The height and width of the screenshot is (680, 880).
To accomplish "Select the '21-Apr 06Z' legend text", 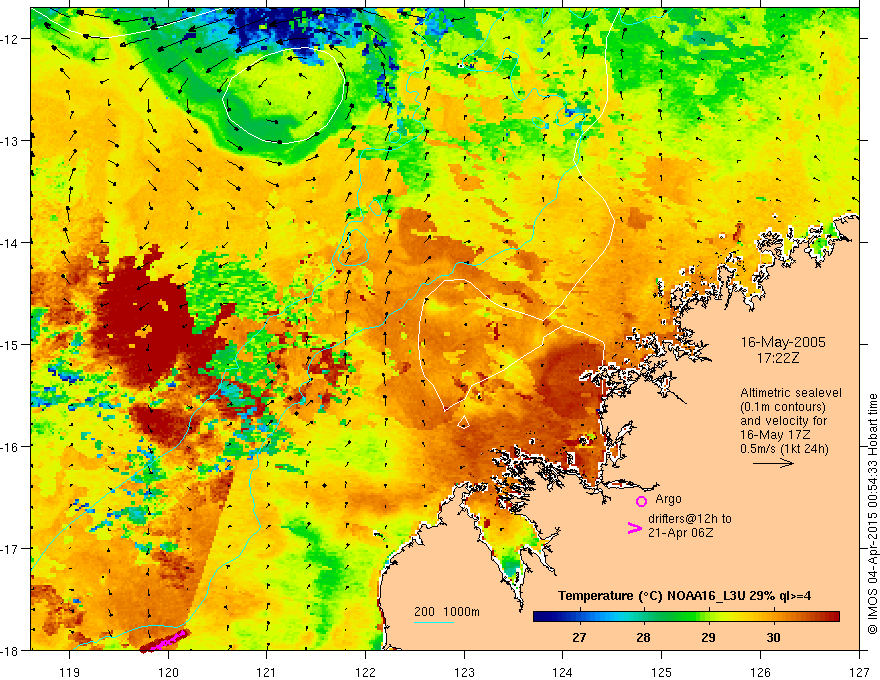I will (680, 533).
